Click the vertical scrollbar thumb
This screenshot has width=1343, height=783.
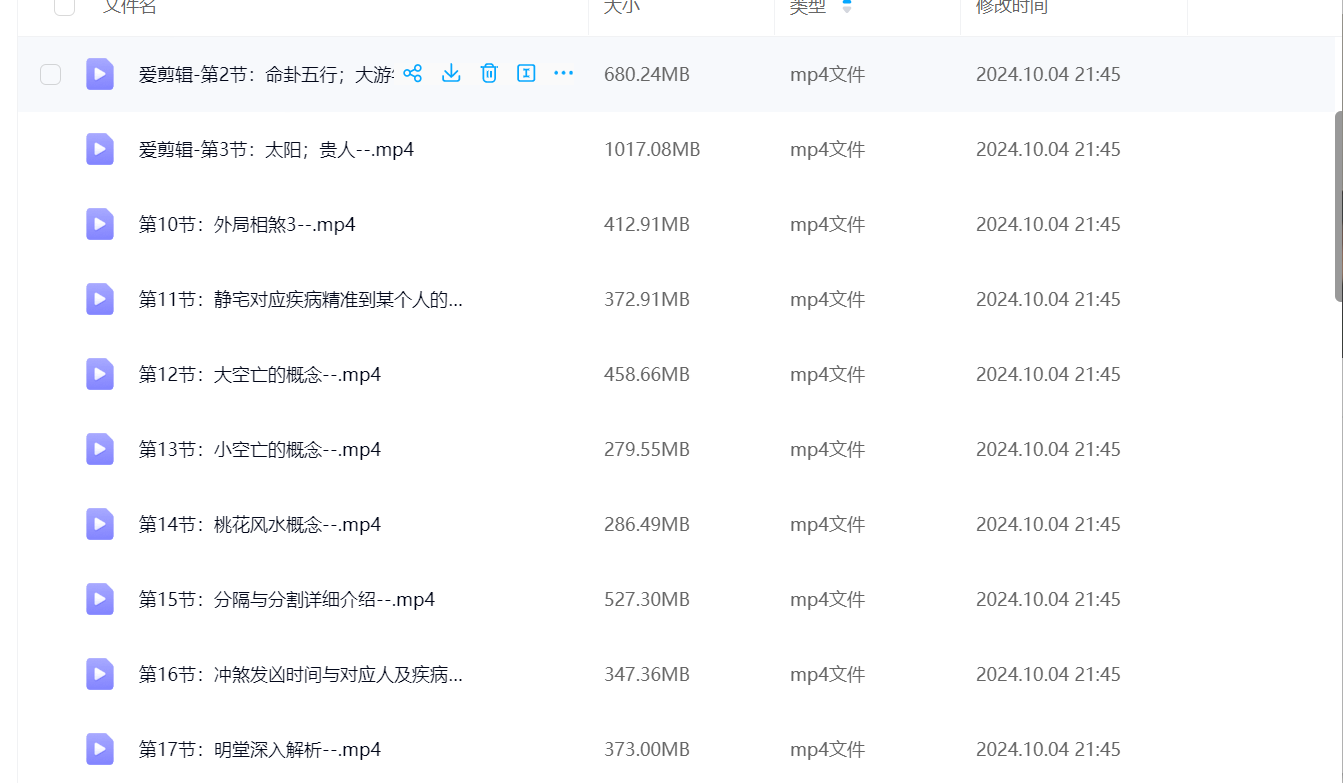[1338, 205]
